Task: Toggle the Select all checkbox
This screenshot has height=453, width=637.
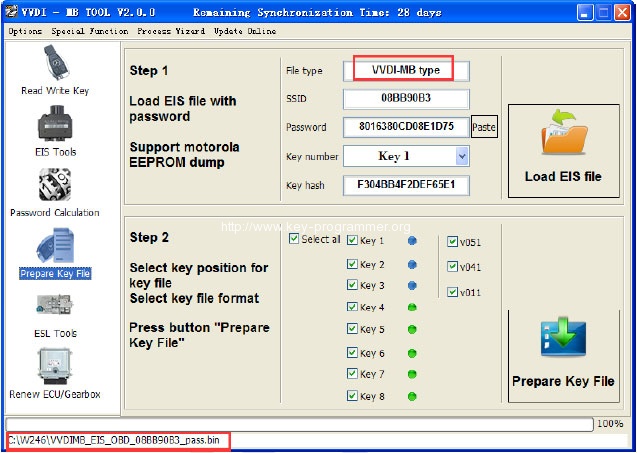Action: coord(293,239)
